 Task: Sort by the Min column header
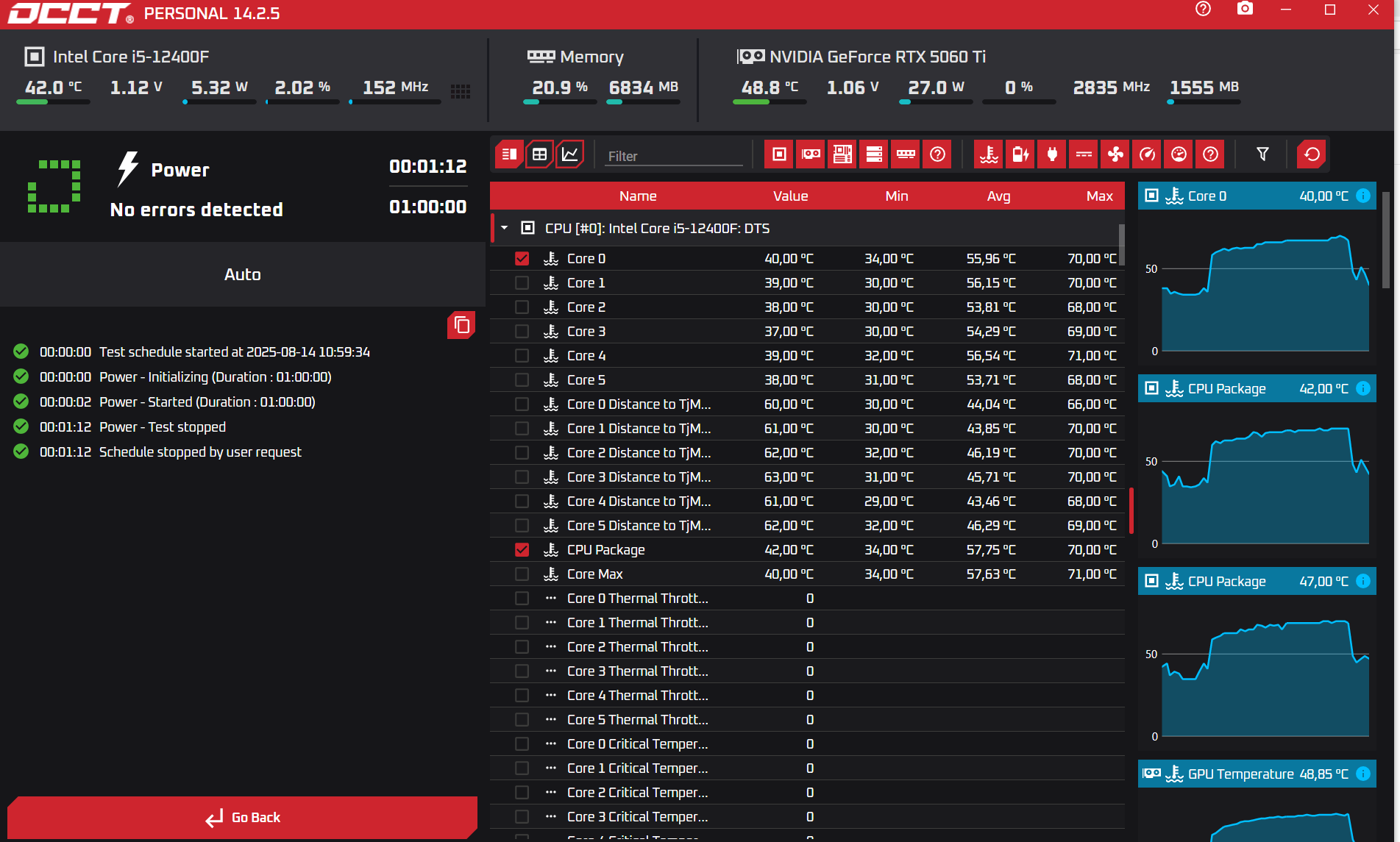click(897, 196)
